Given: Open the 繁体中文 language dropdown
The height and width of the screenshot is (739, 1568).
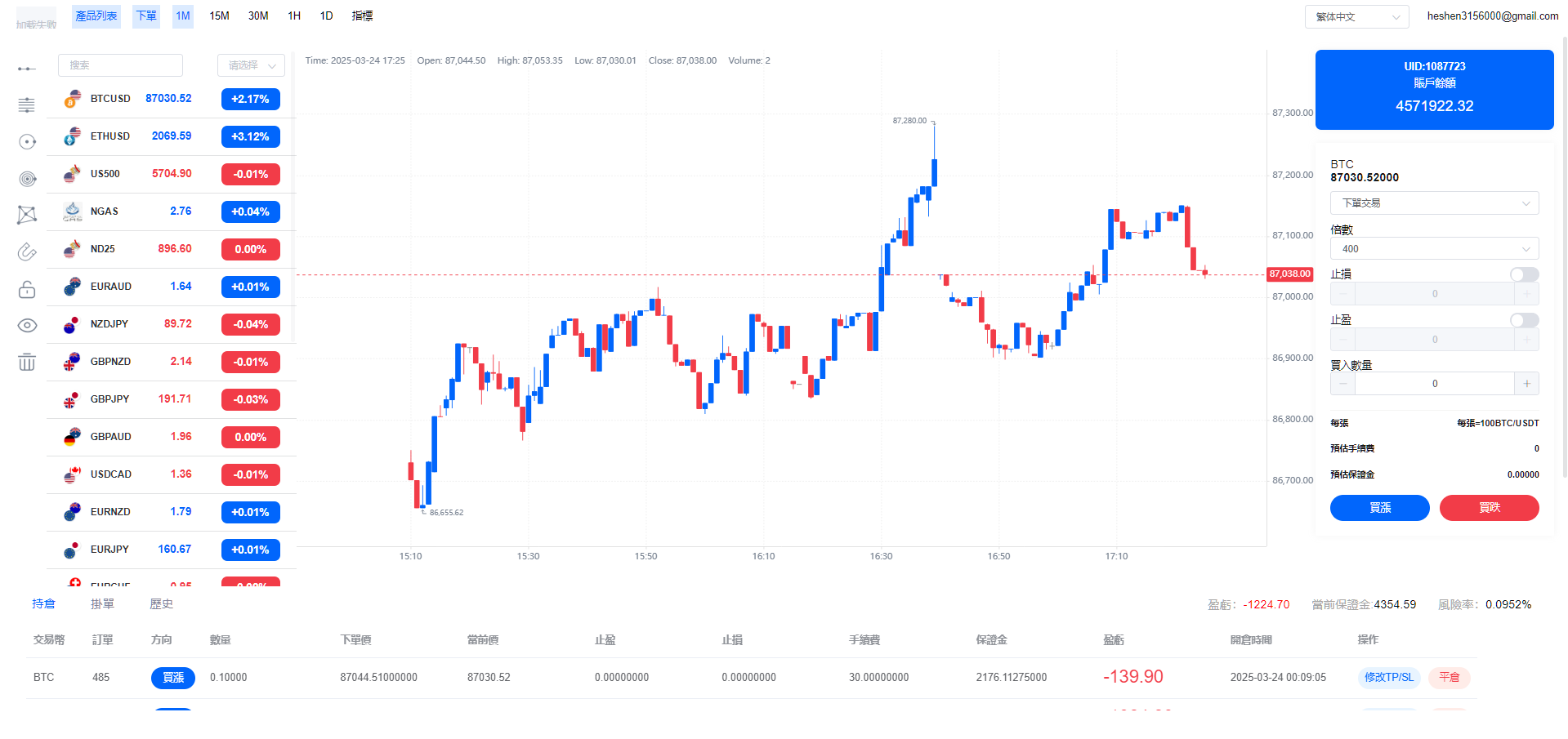Looking at the screenshot, I should click(1356, 16).
